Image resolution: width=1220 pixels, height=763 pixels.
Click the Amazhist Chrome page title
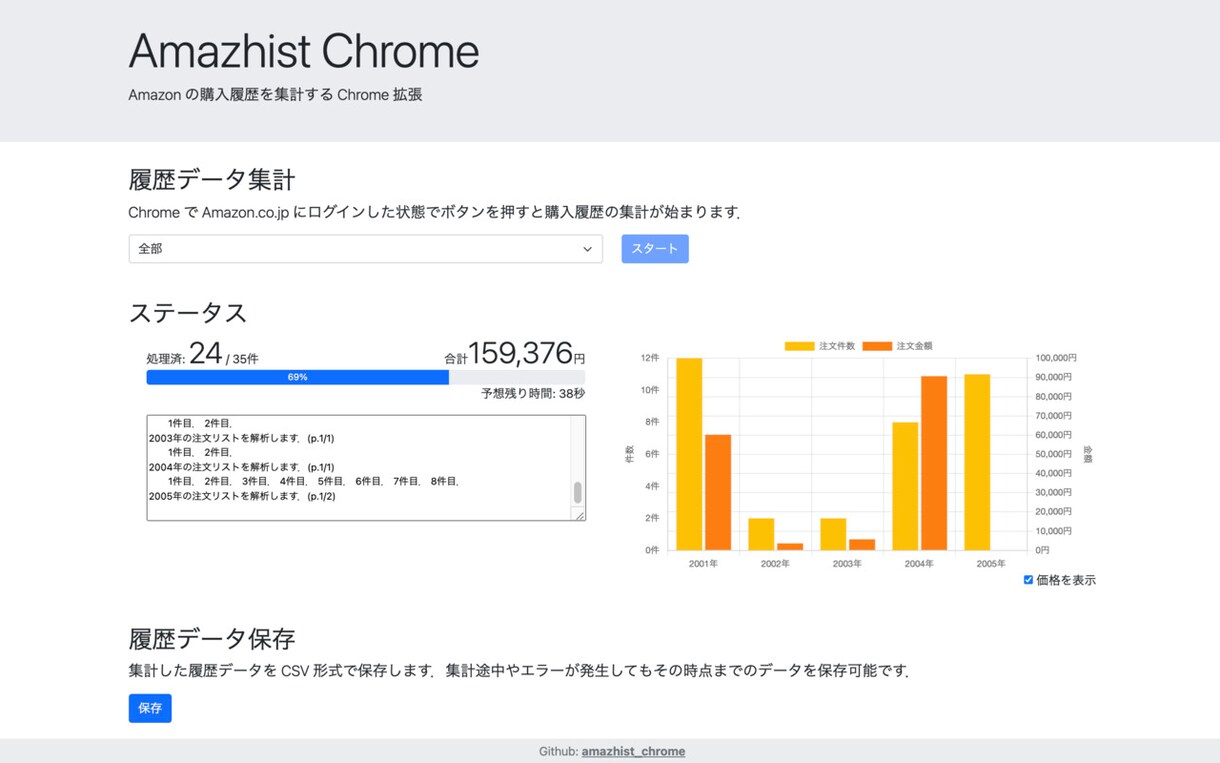pos(304,51)
